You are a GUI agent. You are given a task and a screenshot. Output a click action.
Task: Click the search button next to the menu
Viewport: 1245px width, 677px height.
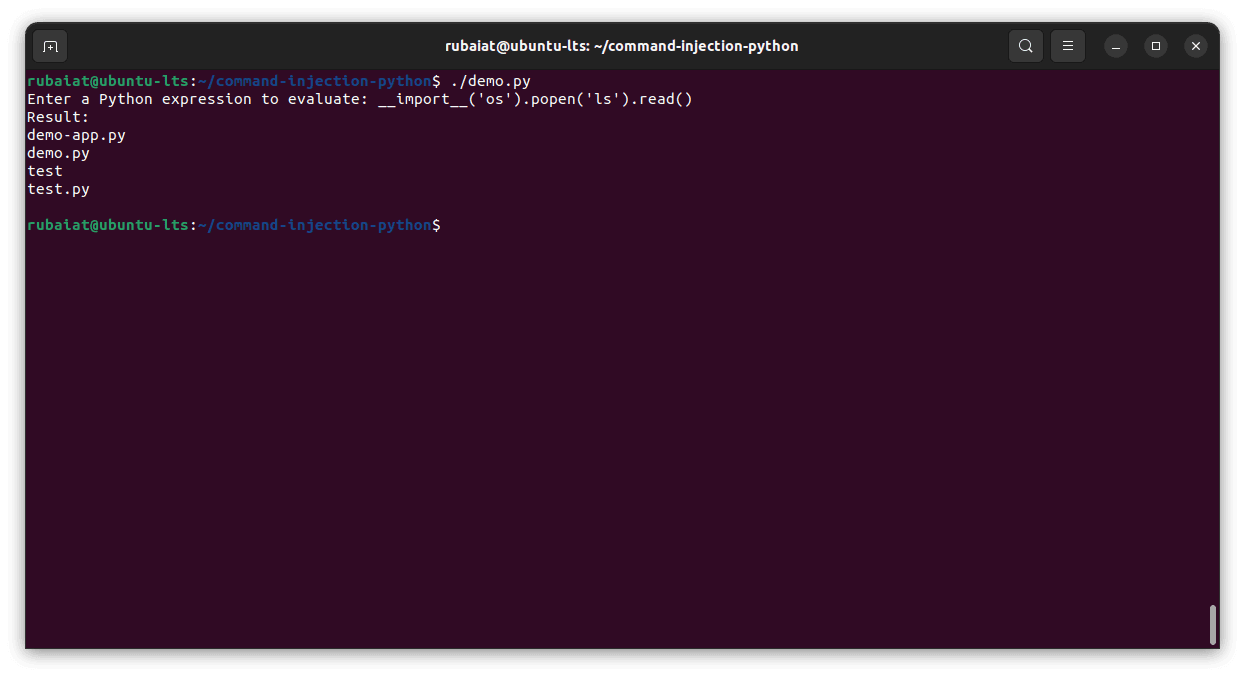1026,46
